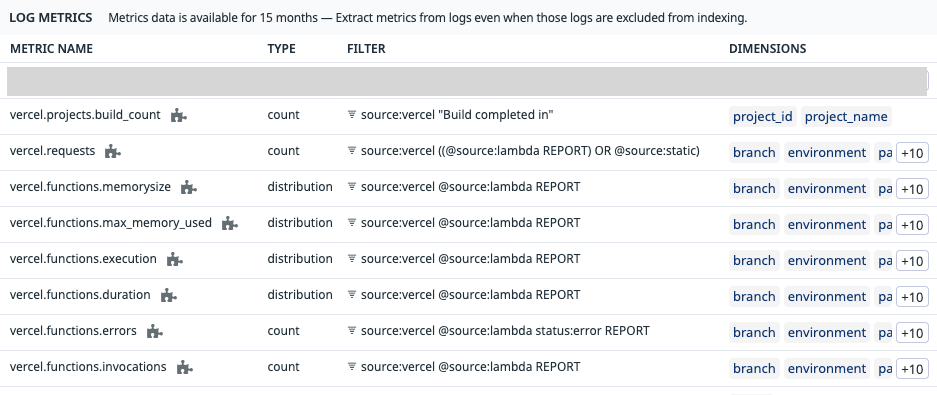Open the vercel.functions.errors metric

[x=73, y=330]
